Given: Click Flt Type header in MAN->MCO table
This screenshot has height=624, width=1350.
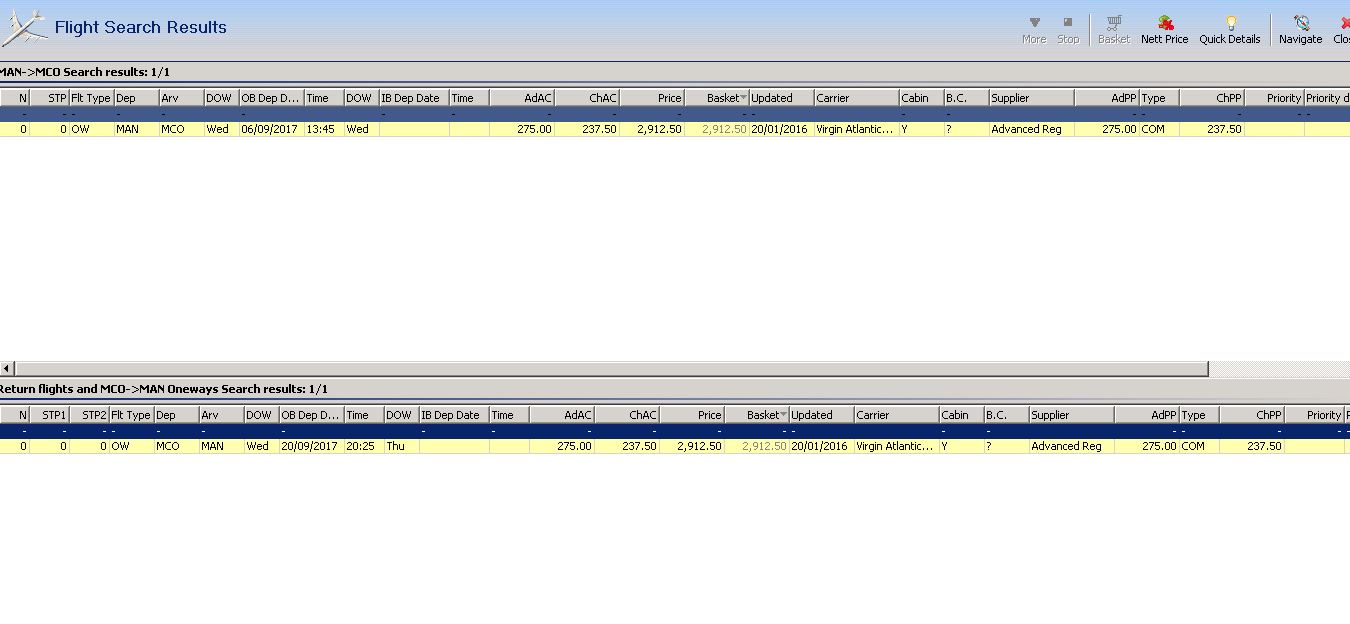Looking at the screenshot, I should click(91, 98).
